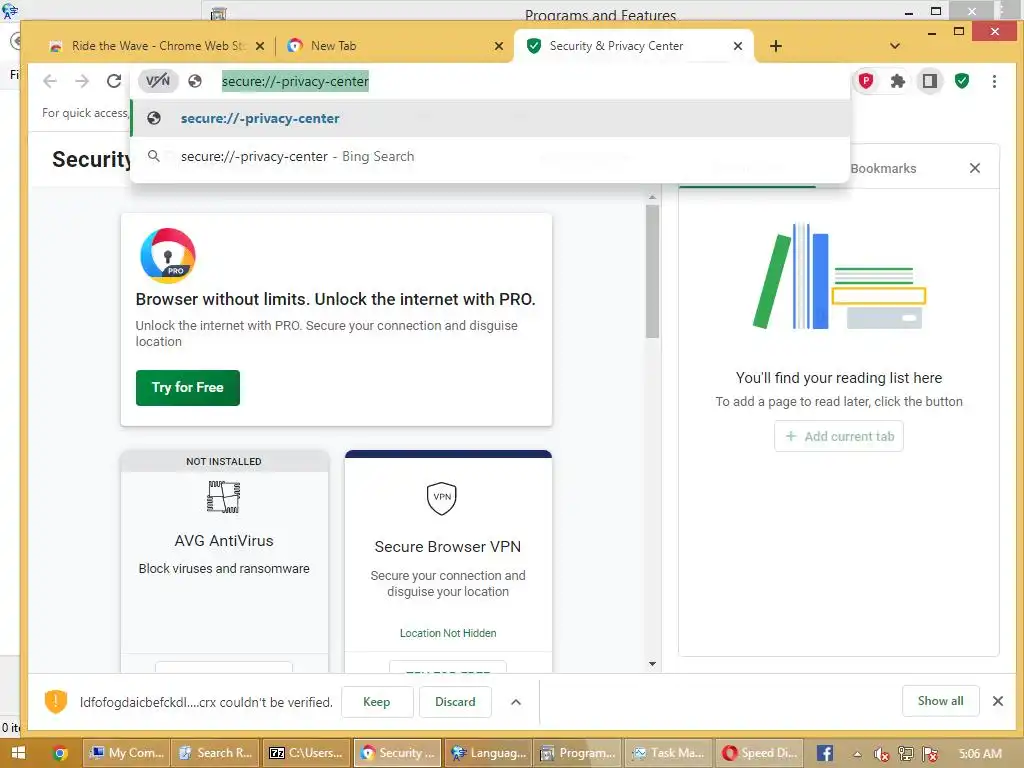Click the Facebook icon in taskbar

pos(825,753)
